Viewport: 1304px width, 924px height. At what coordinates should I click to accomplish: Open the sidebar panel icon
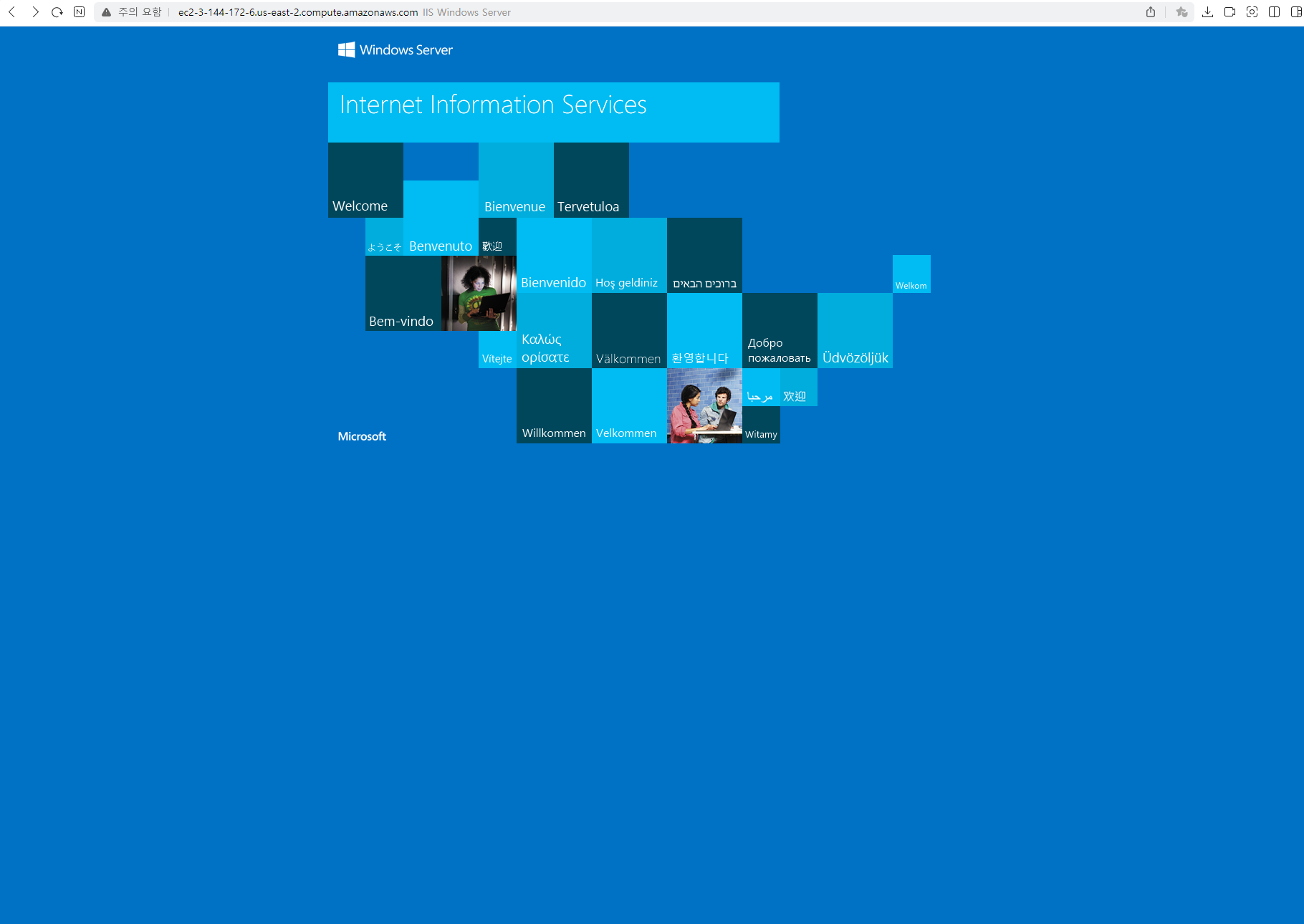[x=1296, y=12]
